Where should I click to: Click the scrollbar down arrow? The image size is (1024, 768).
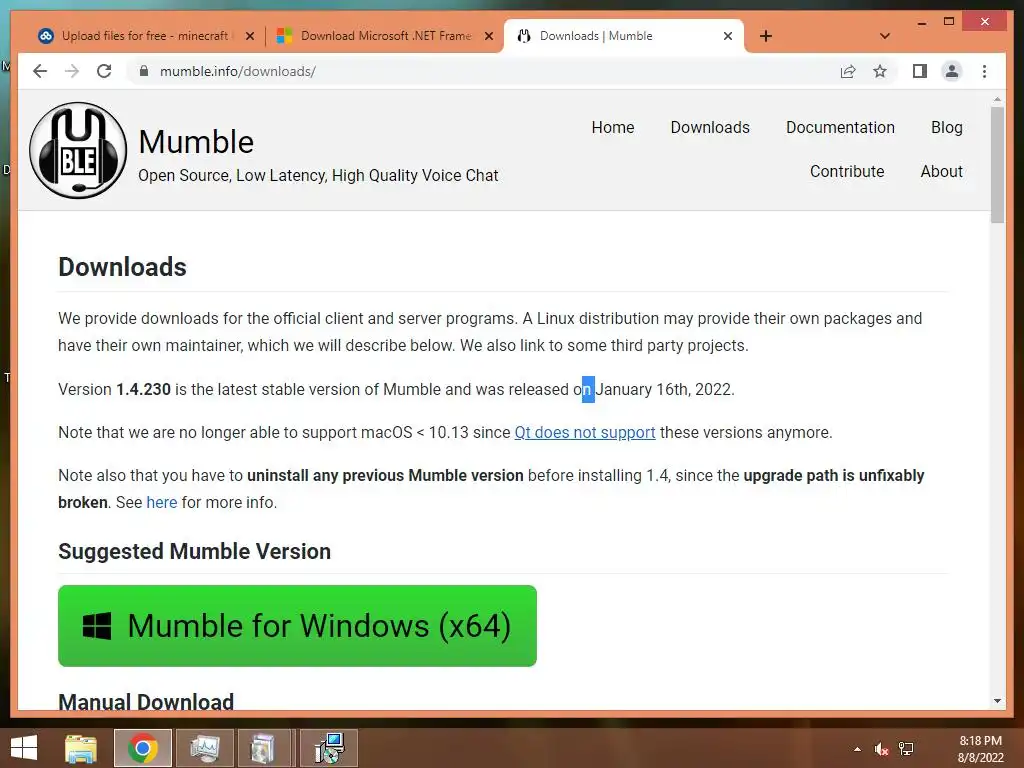point(997,701)
